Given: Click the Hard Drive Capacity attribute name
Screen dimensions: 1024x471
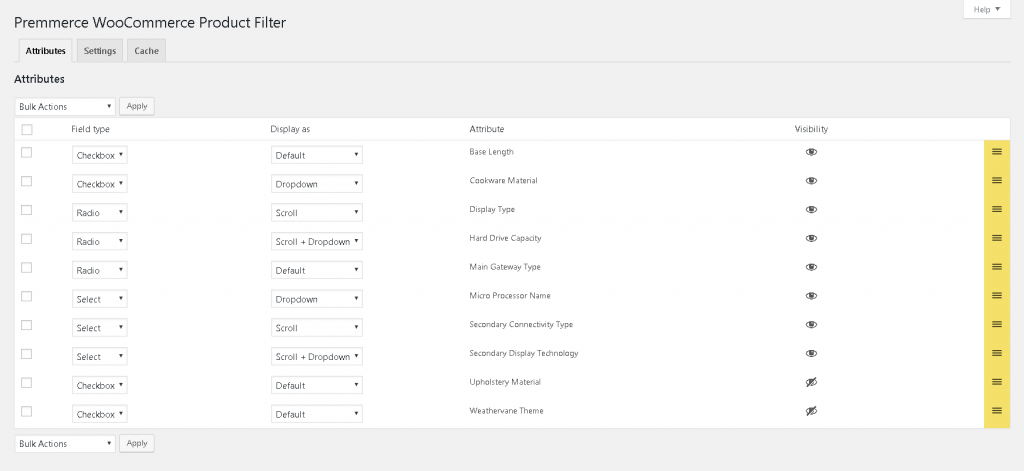Looking at the screenshot, I should click(505, 238).
